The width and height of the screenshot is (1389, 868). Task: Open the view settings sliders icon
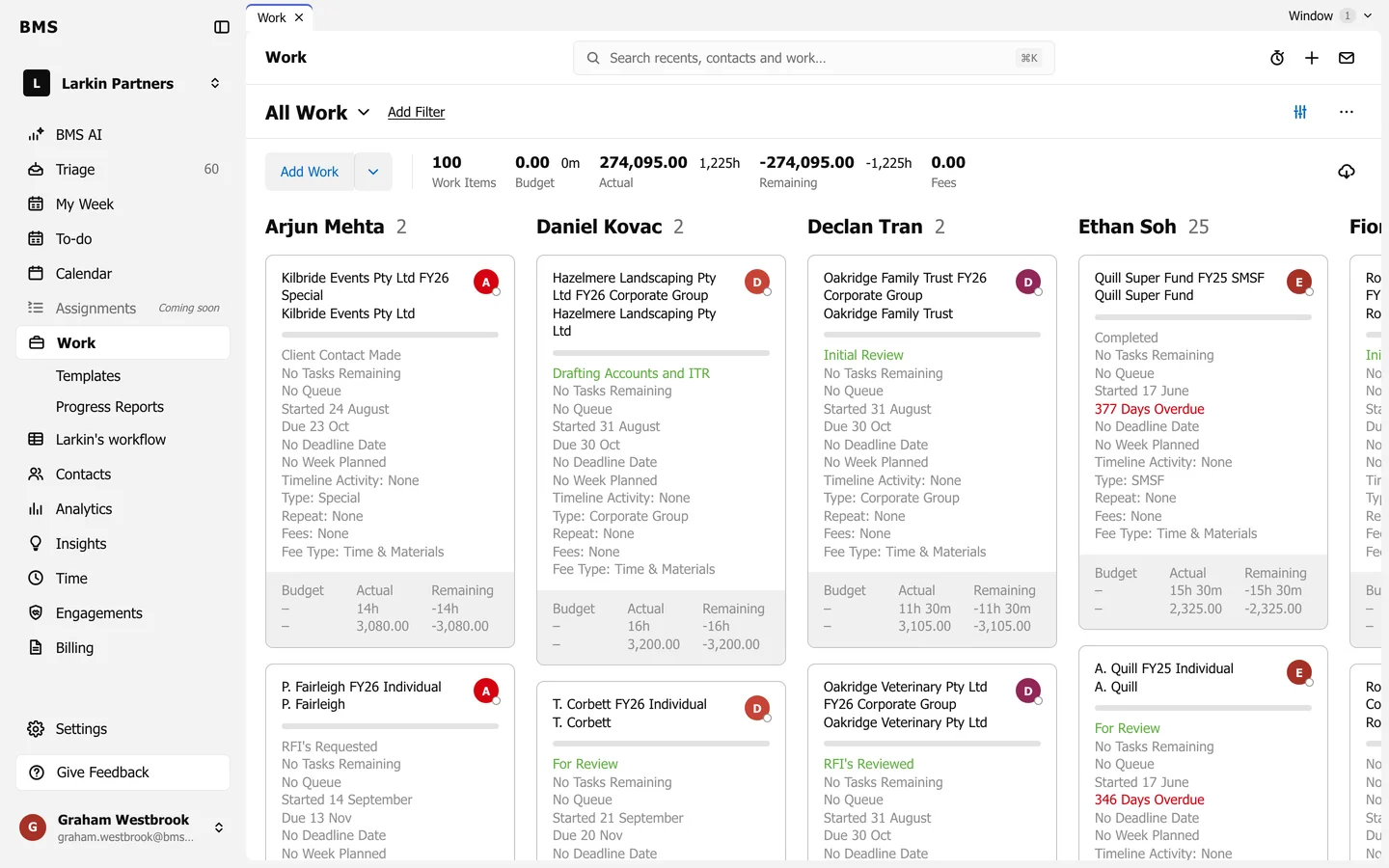(1300, 112)
